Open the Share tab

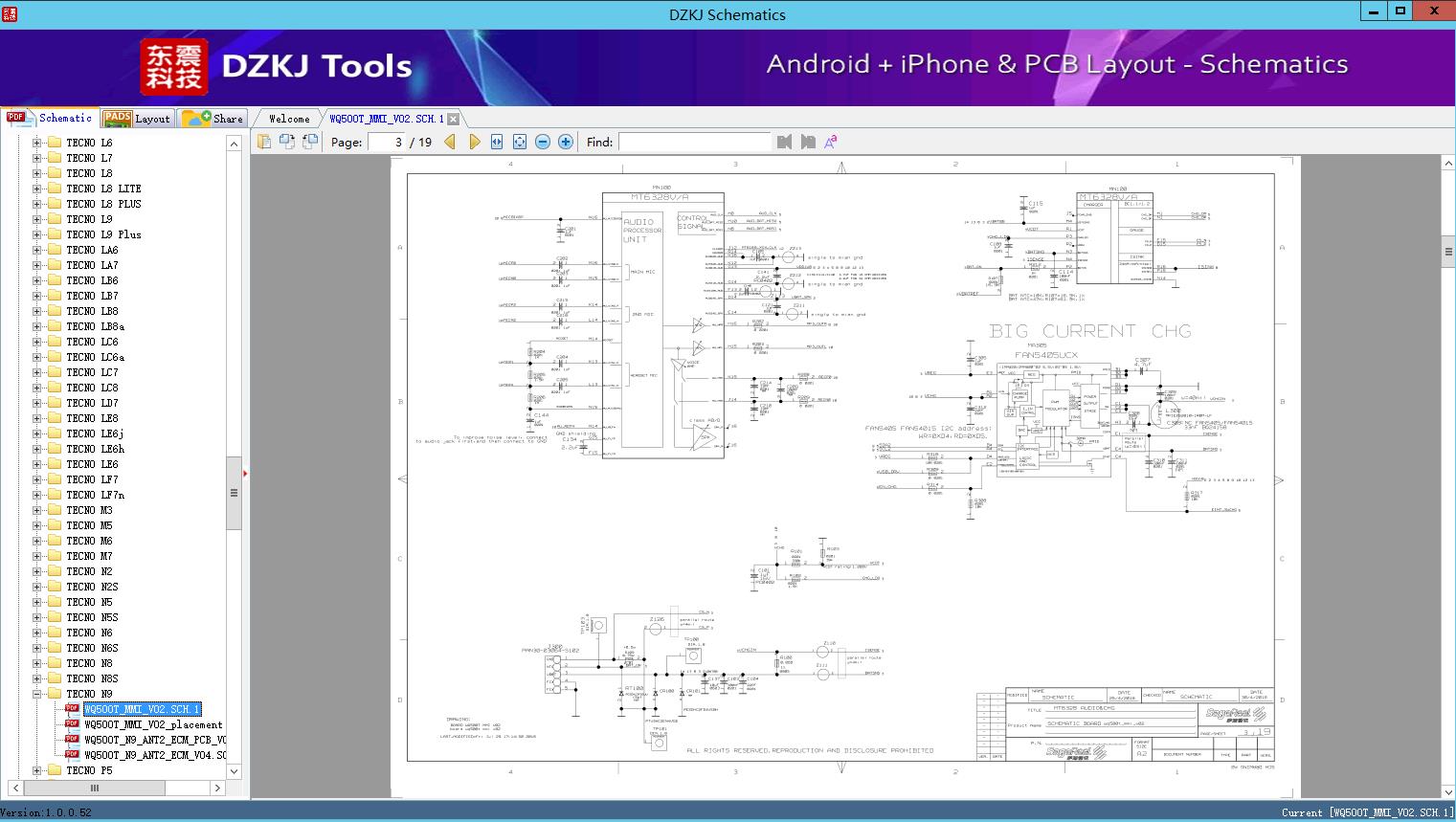[213, 119]
